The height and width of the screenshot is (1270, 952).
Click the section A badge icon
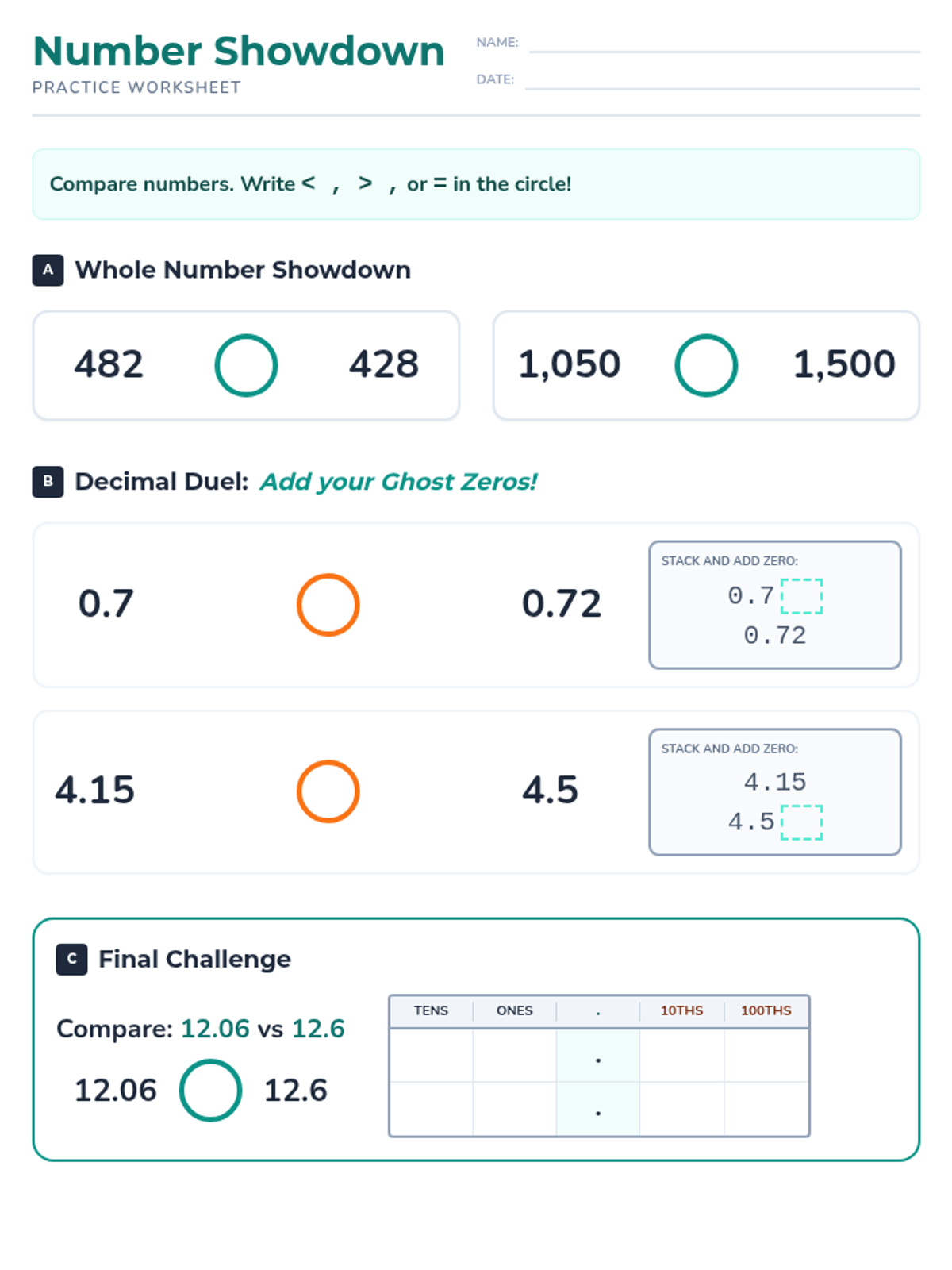click(x=48, y=270)
